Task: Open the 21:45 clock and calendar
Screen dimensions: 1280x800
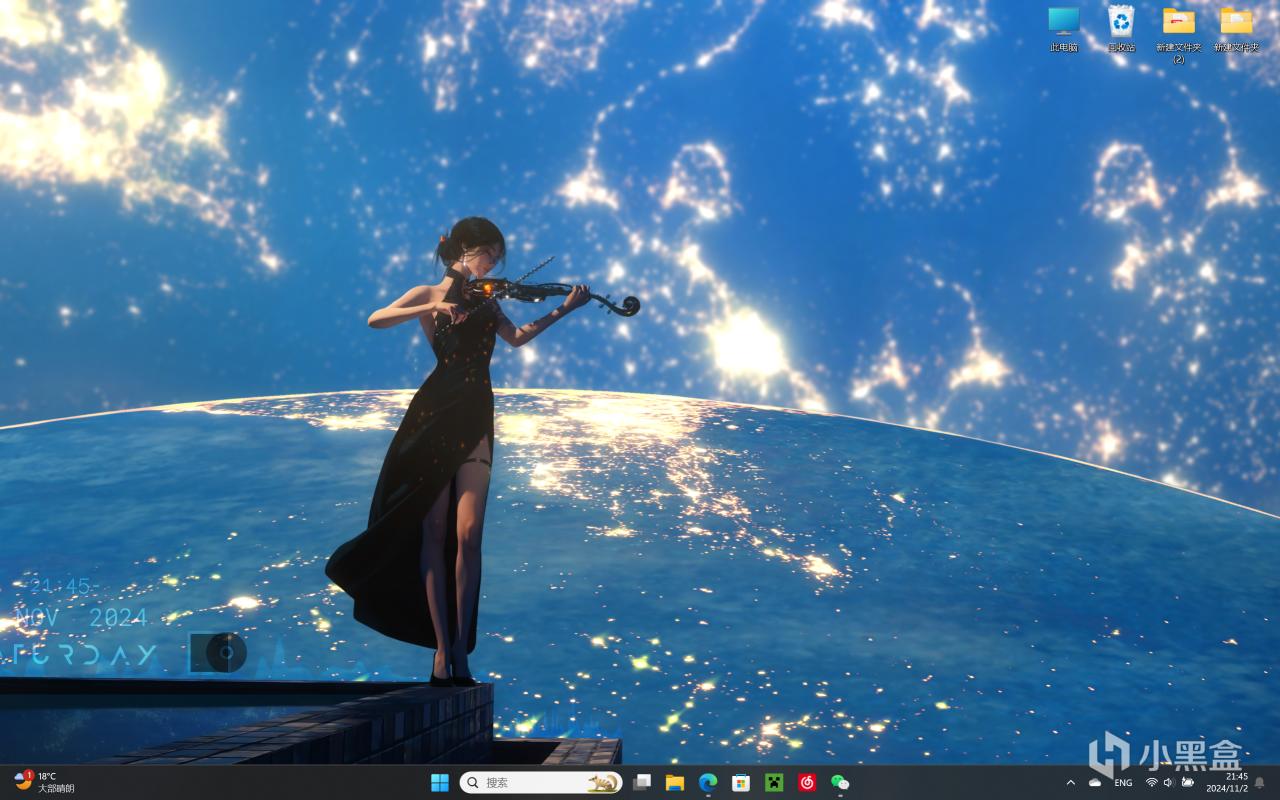Action: point(1227,782)
